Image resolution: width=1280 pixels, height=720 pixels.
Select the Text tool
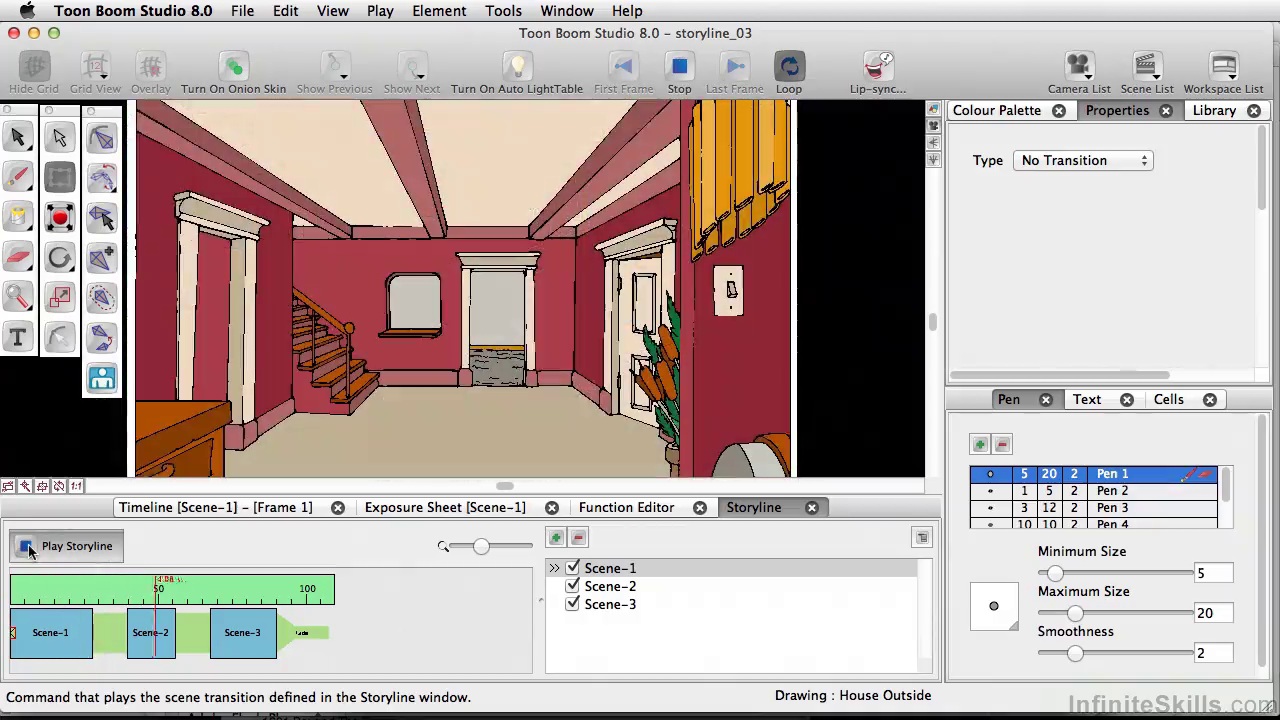18,337
